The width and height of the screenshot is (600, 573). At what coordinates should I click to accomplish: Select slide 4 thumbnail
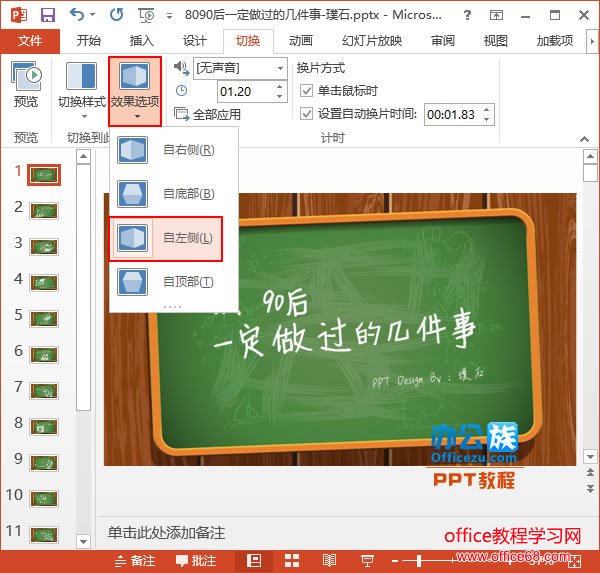(44, 283)
